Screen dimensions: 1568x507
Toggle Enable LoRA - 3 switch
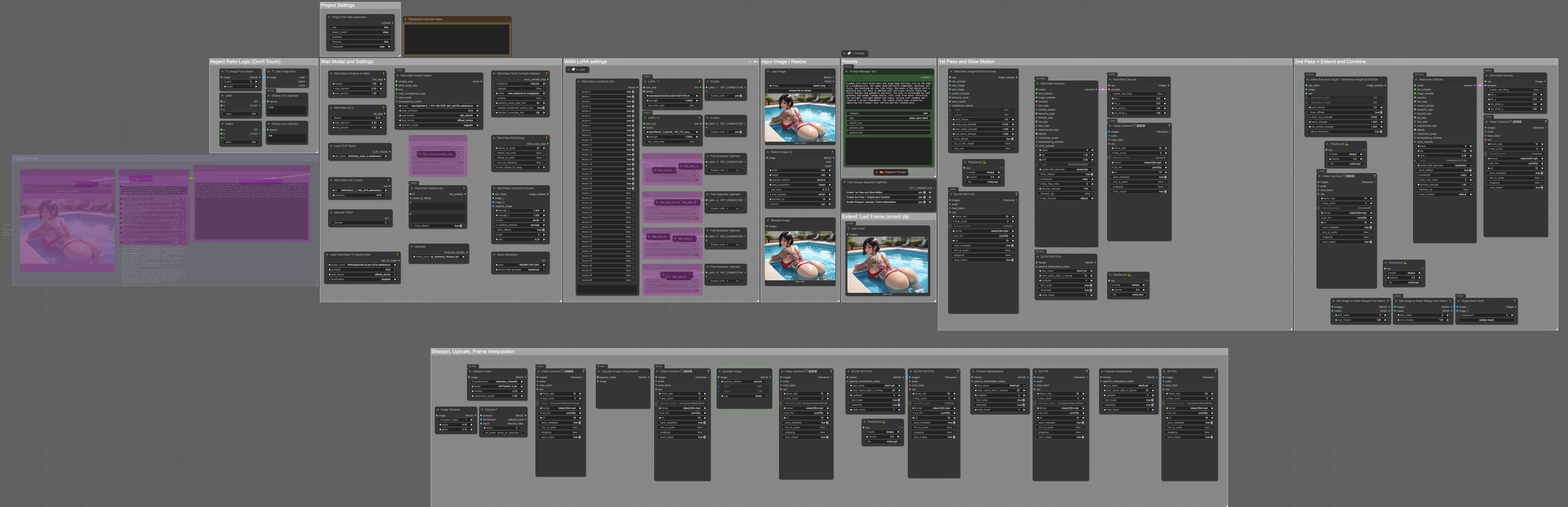point(740,170)
